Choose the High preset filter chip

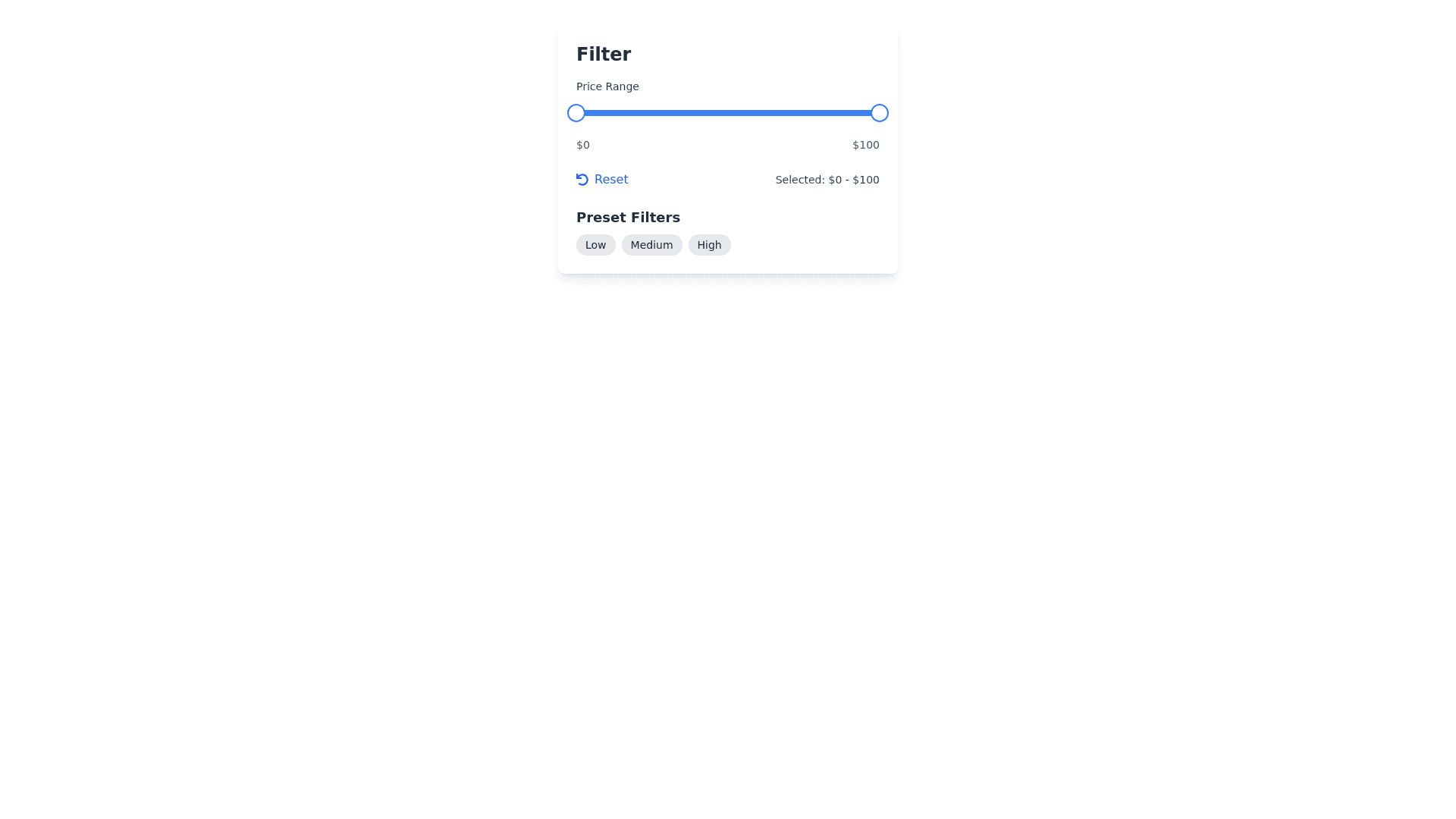709,245
